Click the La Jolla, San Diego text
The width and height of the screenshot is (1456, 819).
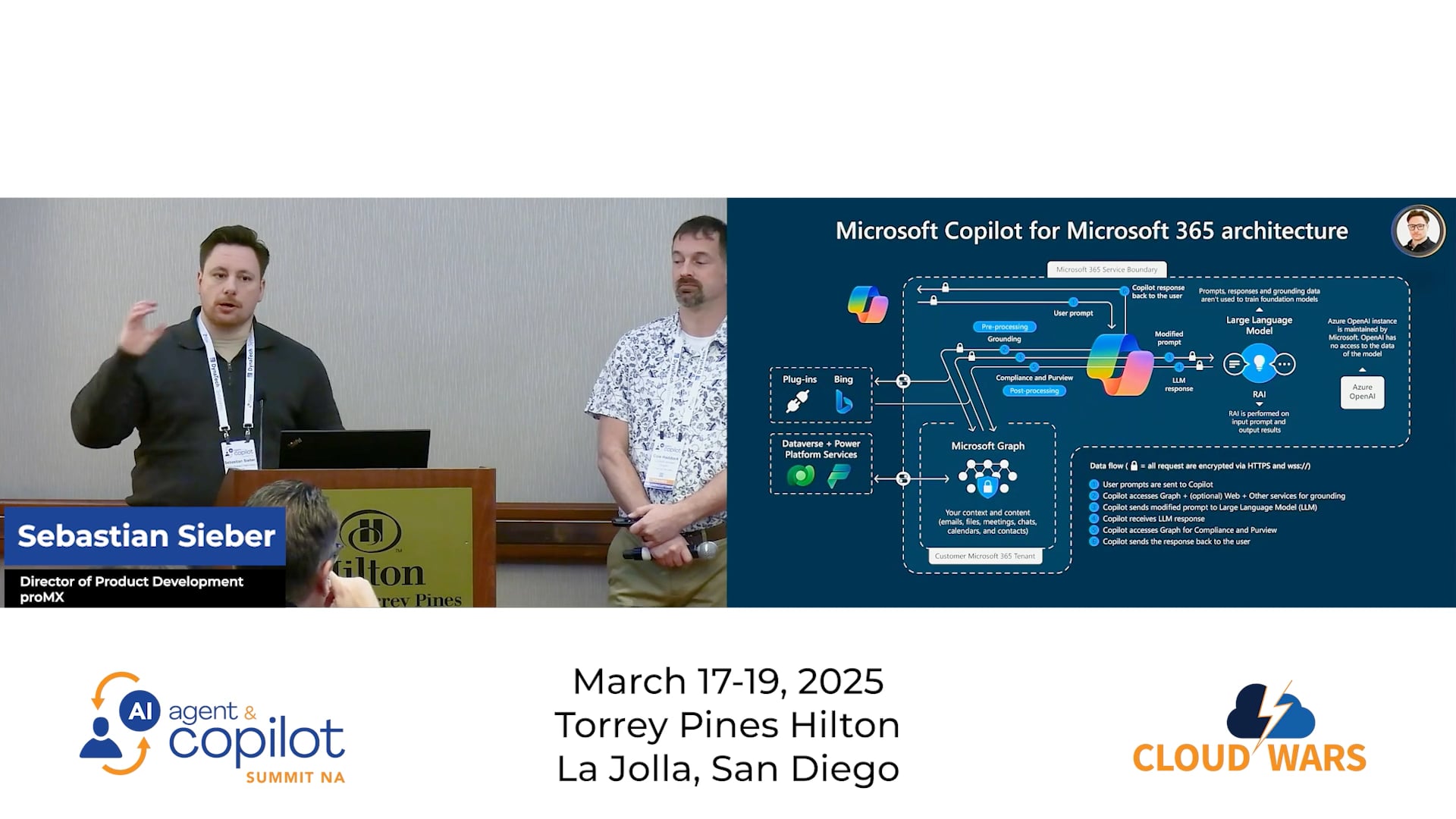pos(728,769)
